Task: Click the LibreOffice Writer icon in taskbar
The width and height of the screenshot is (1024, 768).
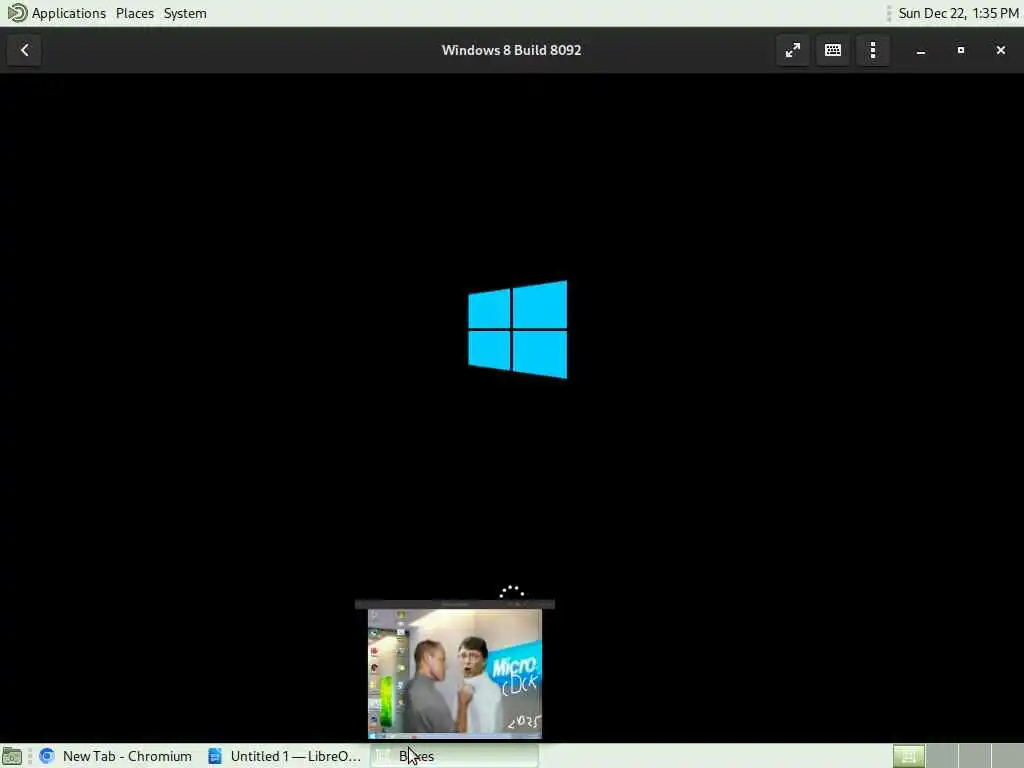Action: (215, 756)
